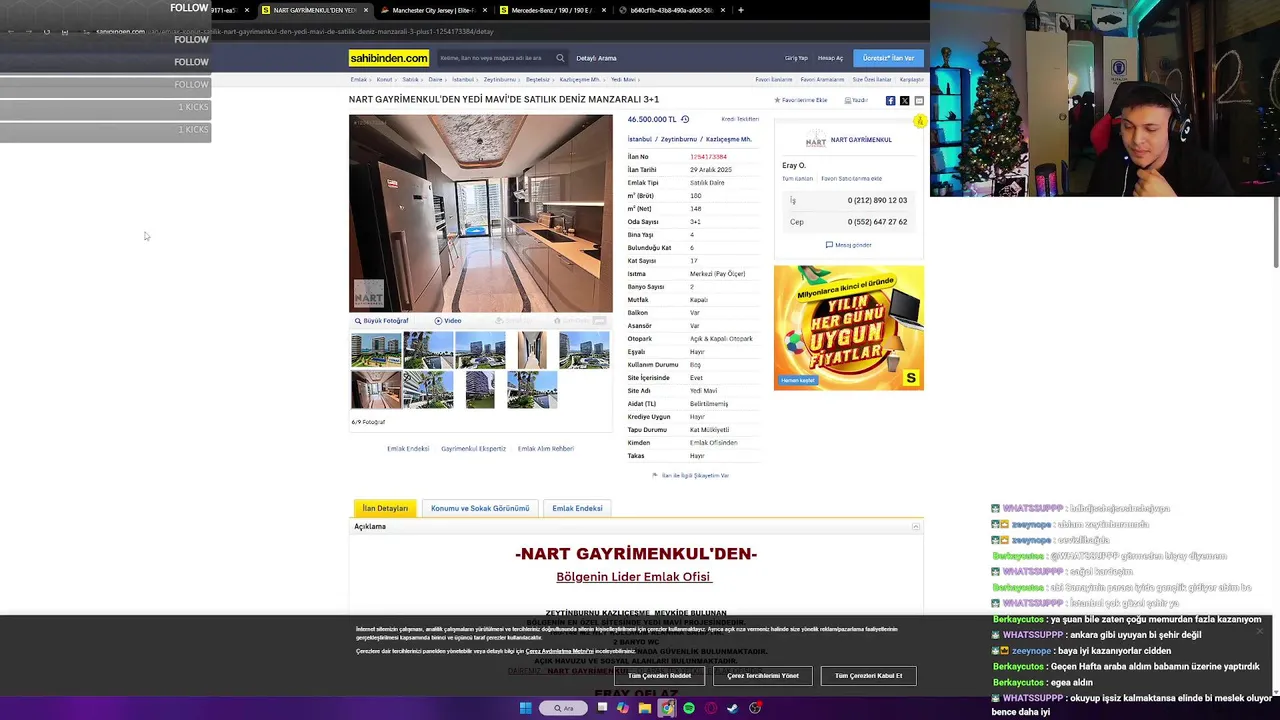This screenshot has width=1280, height=720.
Task: Open Kredi Teklifleri link
Action: [x=740, y=119]
